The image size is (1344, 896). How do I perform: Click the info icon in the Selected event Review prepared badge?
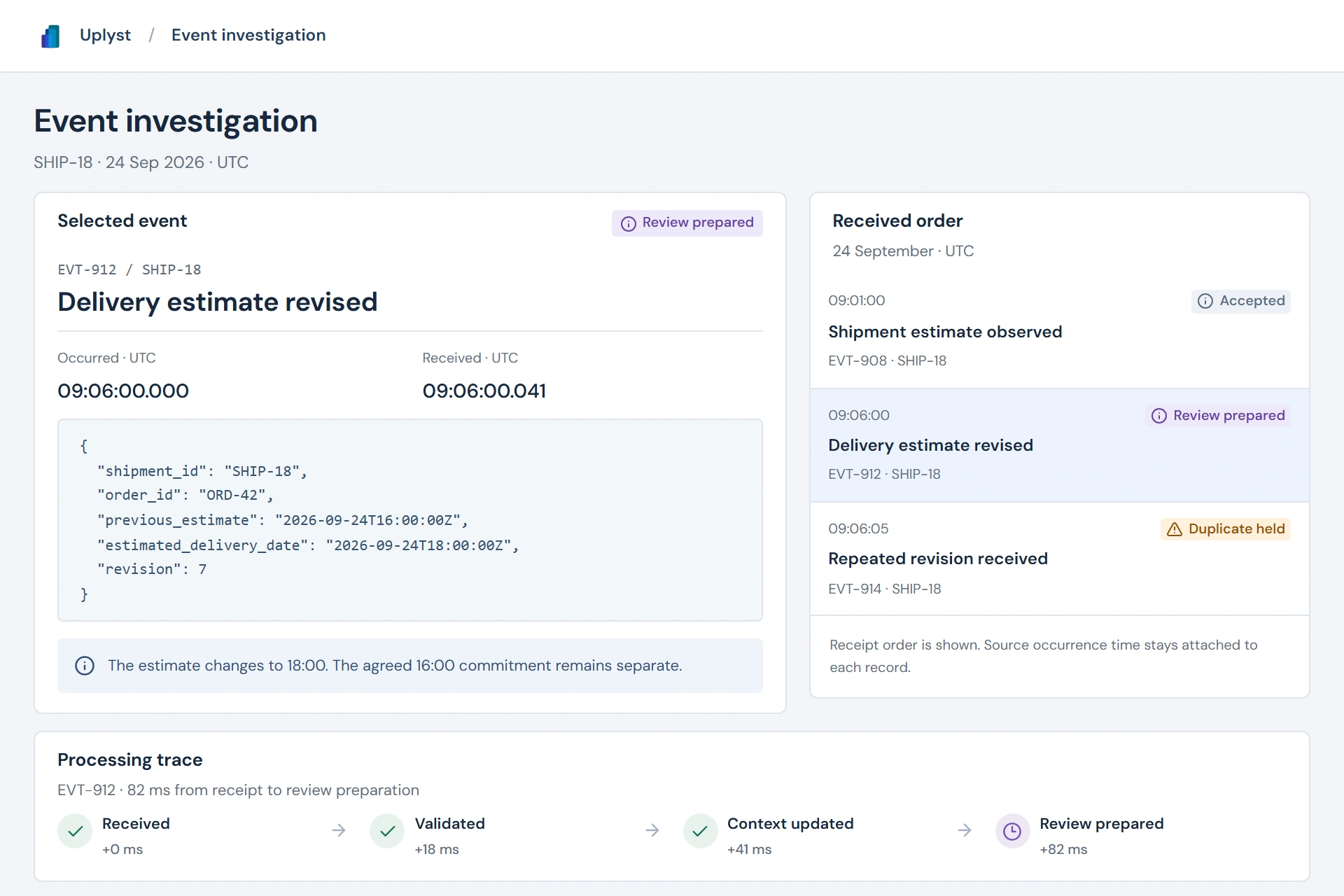(629, 223)
